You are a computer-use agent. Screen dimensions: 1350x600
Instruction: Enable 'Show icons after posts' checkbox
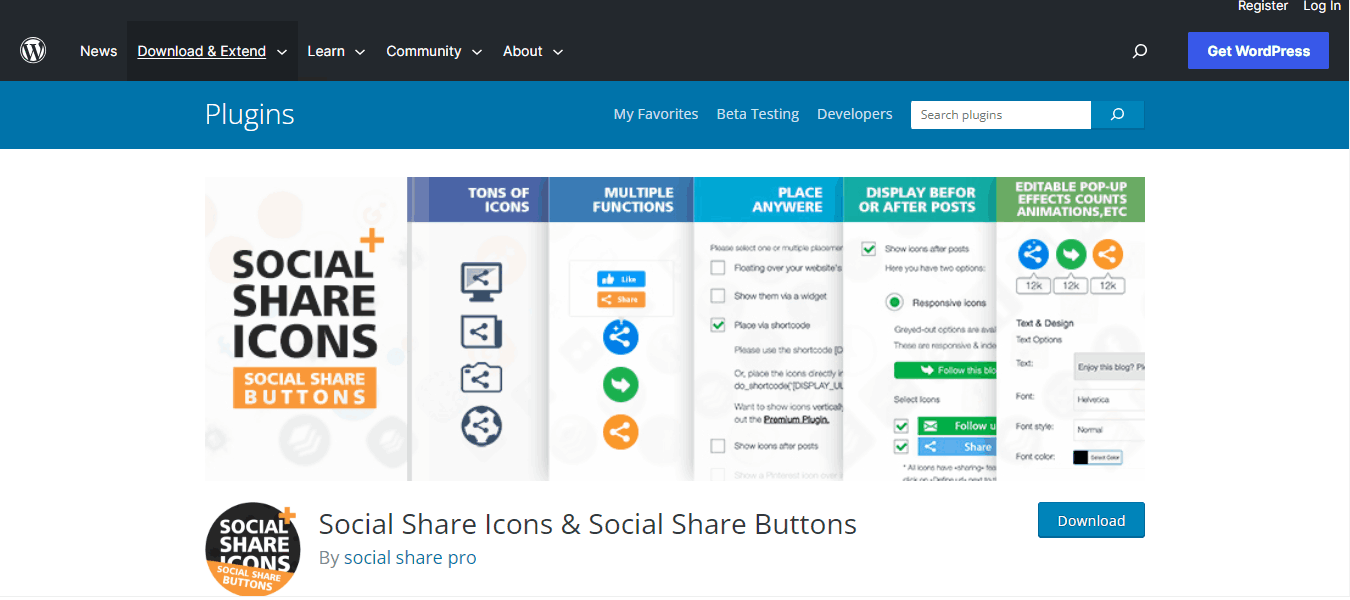[868, 248]
